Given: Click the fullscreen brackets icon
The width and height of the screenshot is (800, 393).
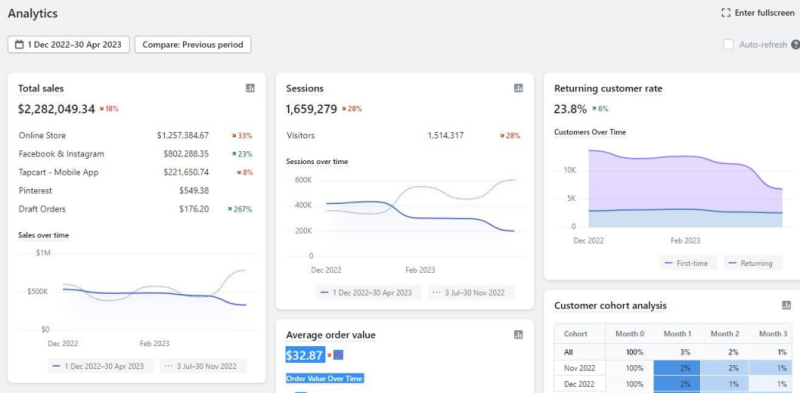Looking at the screenshot, I should pyautogui.click(x=726, y=13).
